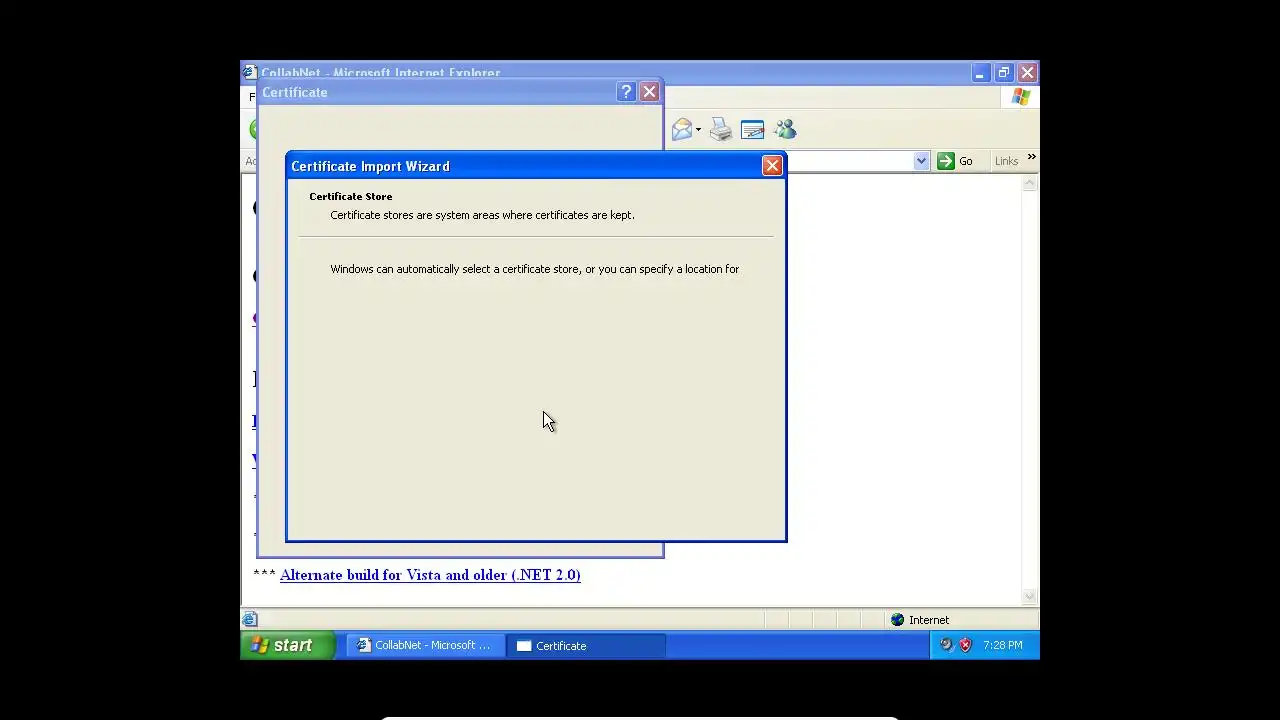Click the Internet zone globe in status bar
Viewport: 1280px width, 720px height.
pos(897,620)
